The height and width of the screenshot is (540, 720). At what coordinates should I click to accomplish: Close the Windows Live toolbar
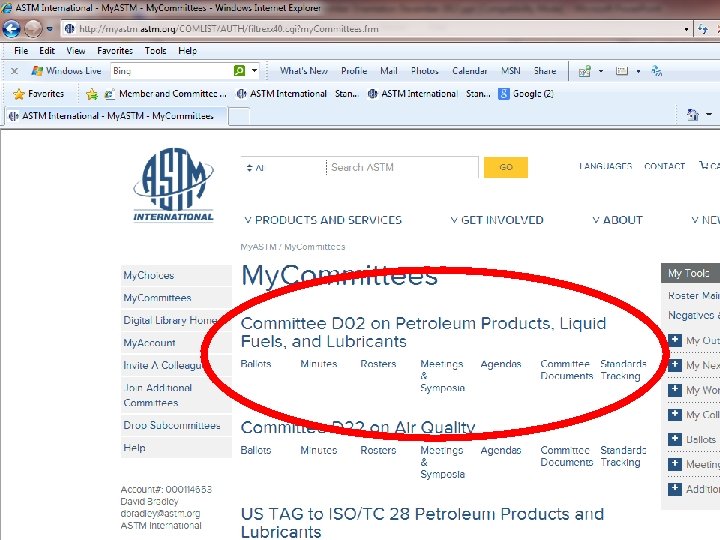[x=15, y=71]
